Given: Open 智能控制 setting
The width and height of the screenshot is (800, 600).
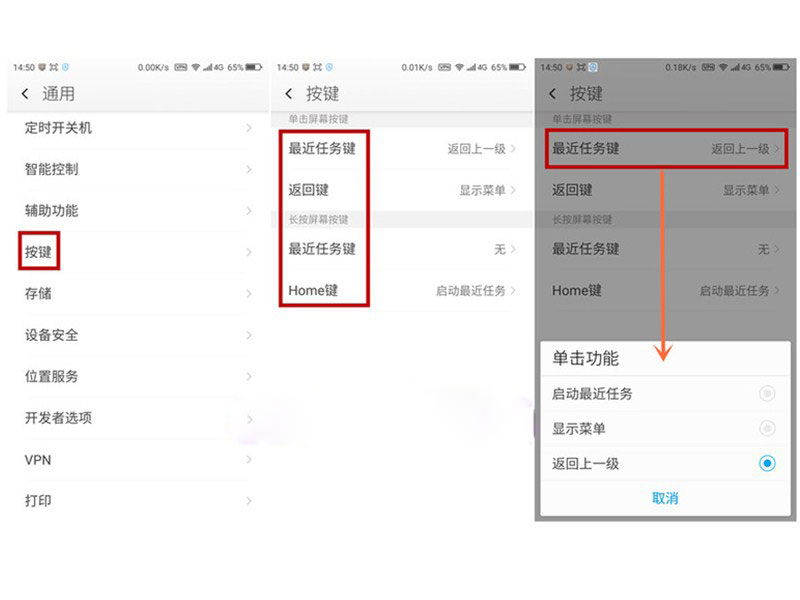Looking at the screenshot, I should [x=138, y=169].
